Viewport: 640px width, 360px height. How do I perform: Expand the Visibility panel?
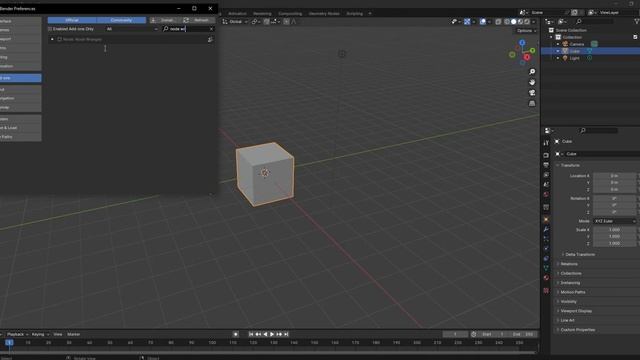(x=568, y=301)
